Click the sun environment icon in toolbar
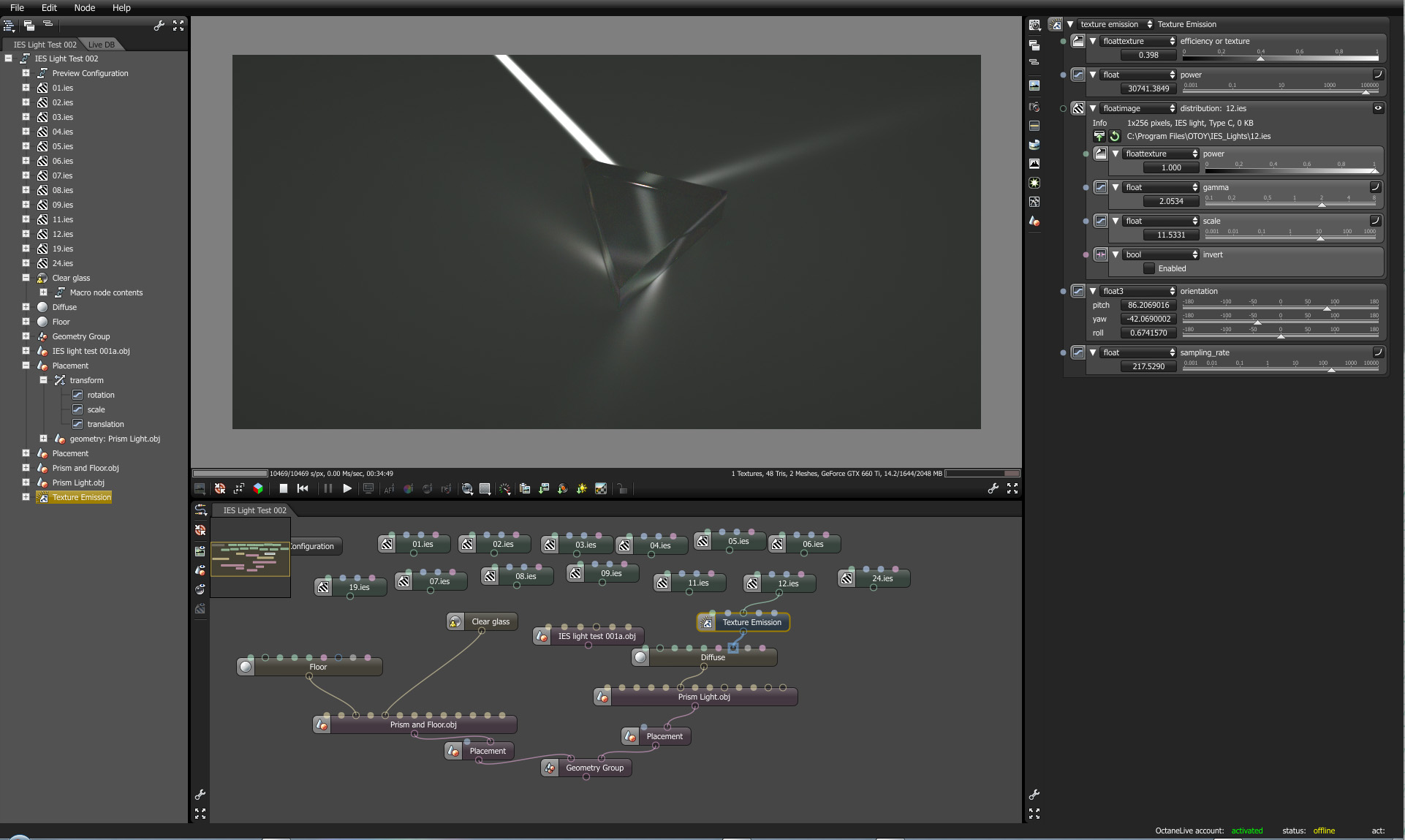The height and width of the screenshot is (840, 1405). (x=582, y=488)
